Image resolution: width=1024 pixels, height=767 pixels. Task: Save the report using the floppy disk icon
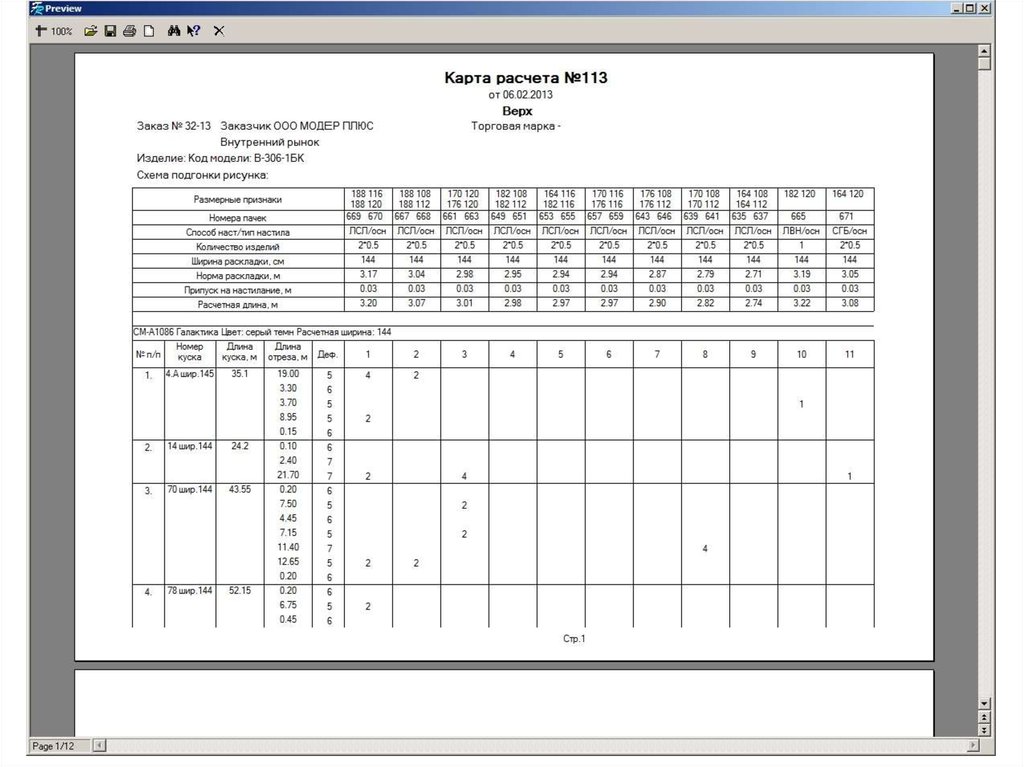pyautogui.click(x=110, y=31)
